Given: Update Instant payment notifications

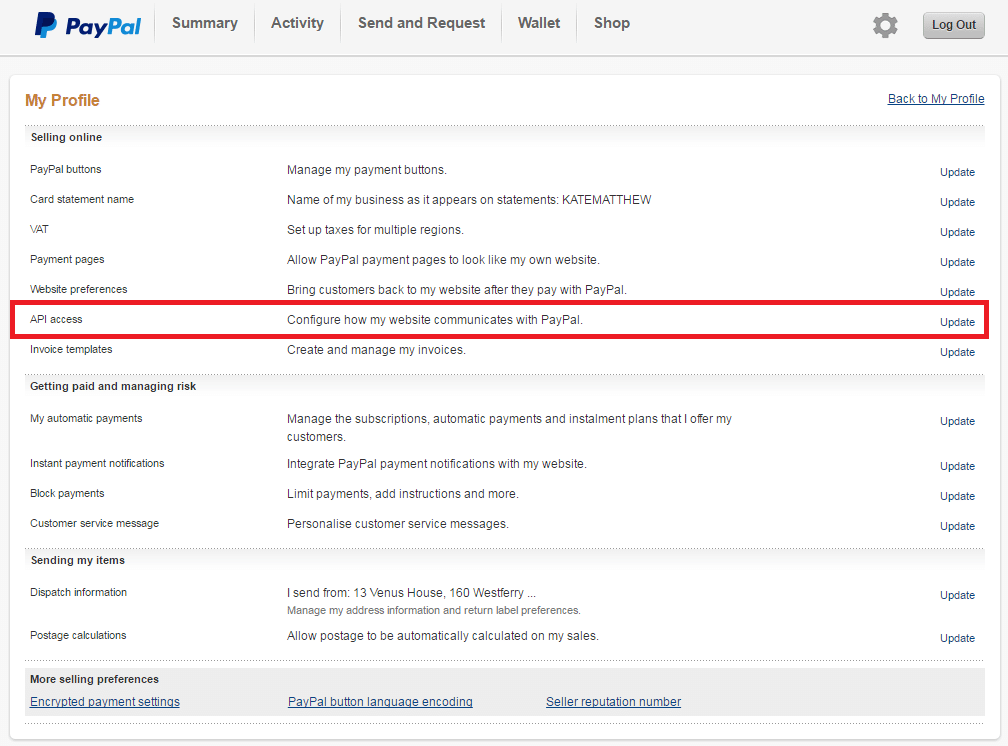Looking at the screenshot, I should tap(957, 466).
